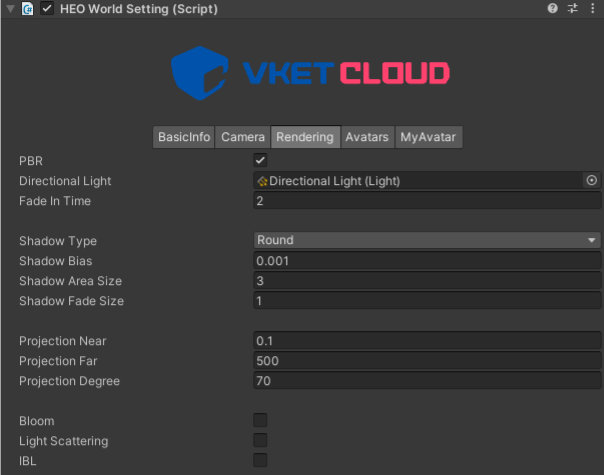Open the Avatars tab
Screen dimensions: 604x475
pyautogui.click(x=367, y=137)
